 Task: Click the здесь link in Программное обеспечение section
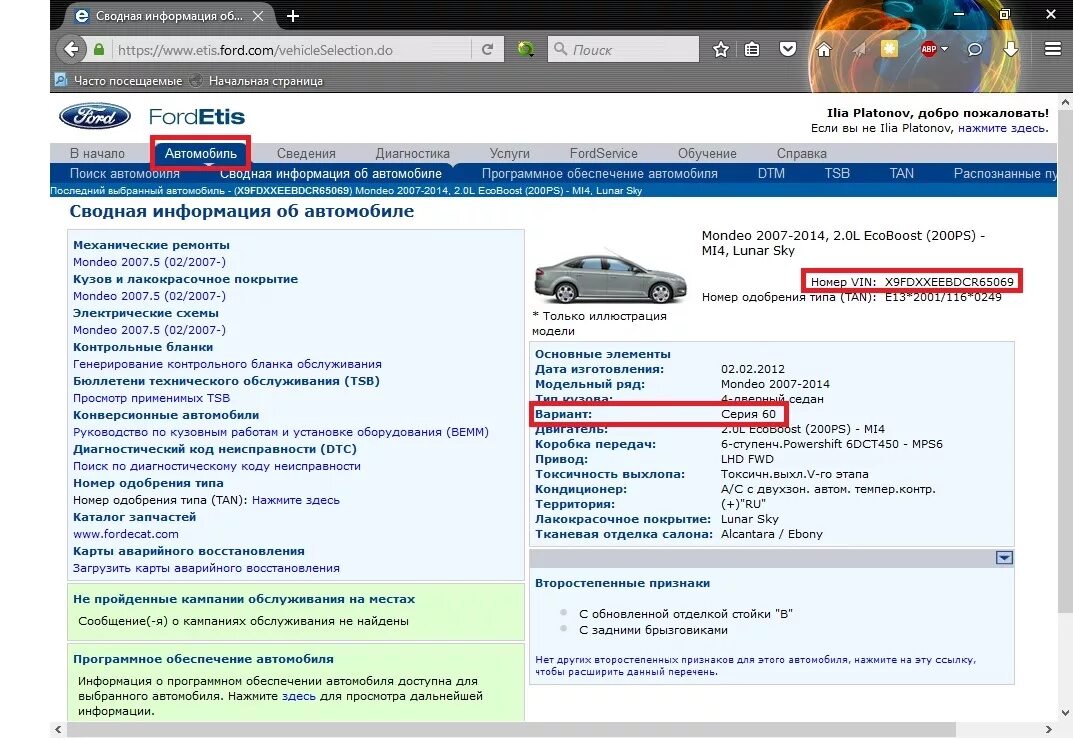tap(299, 696)
